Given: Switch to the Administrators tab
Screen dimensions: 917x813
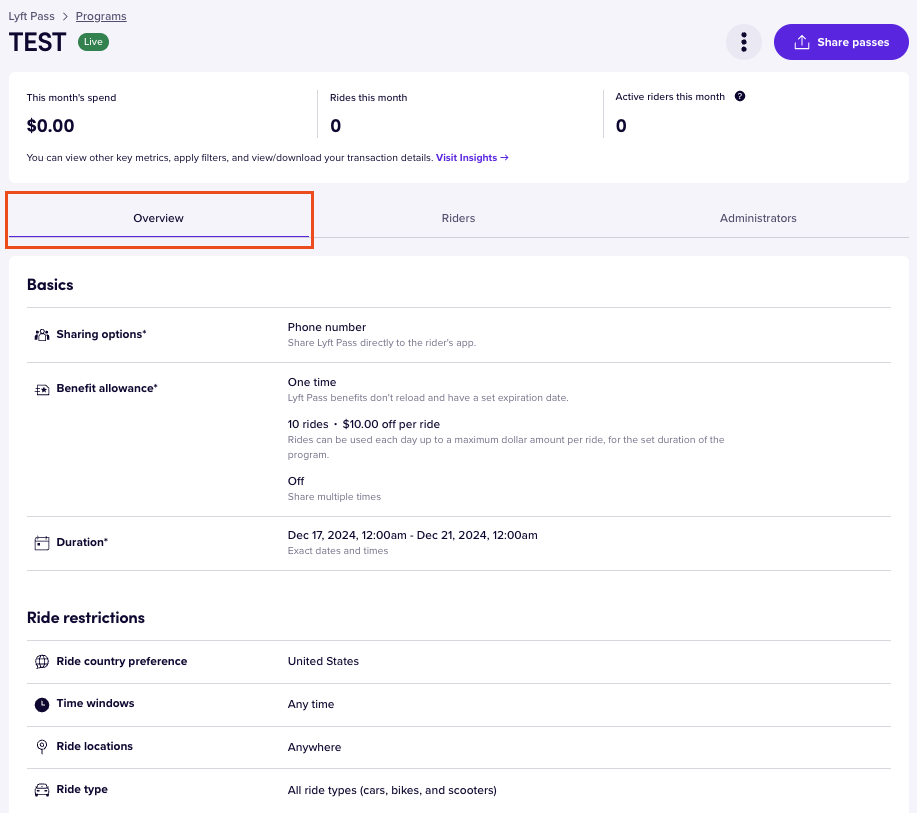Looking at the screenshot, I should click(x=758, y=218).
